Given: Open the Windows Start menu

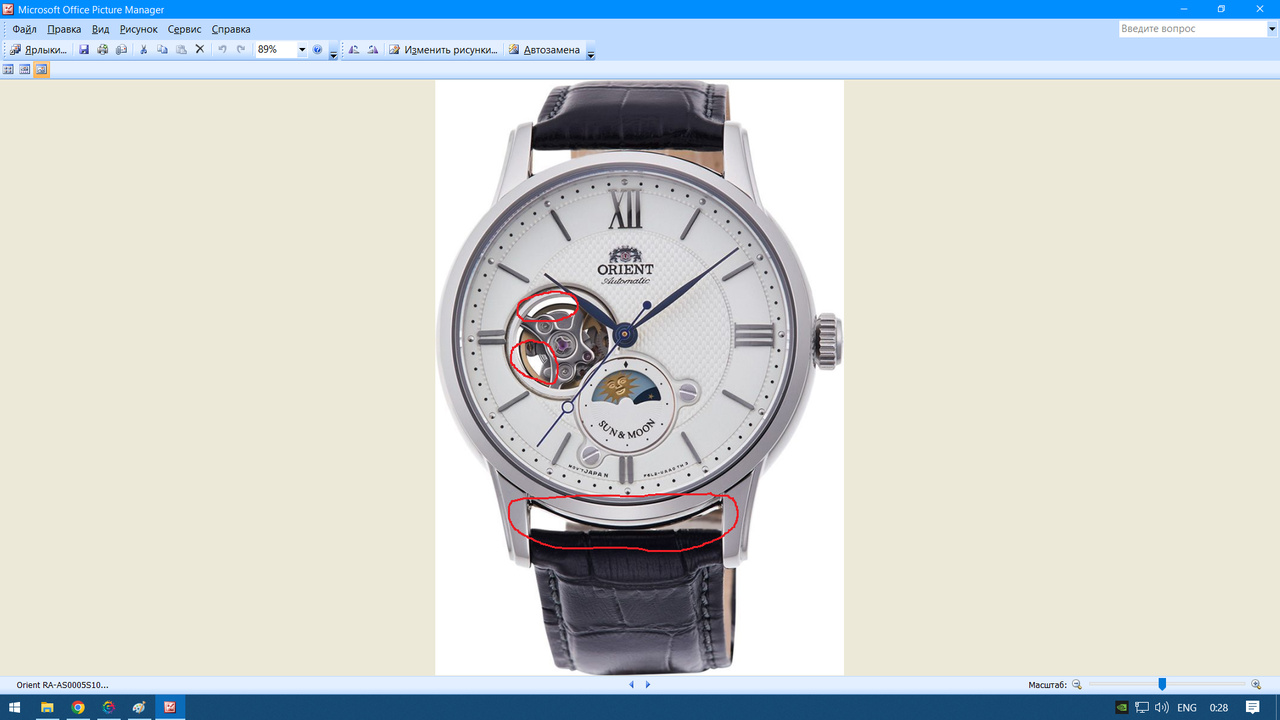Looking at the screenshot, I should [x=15, y=707].
